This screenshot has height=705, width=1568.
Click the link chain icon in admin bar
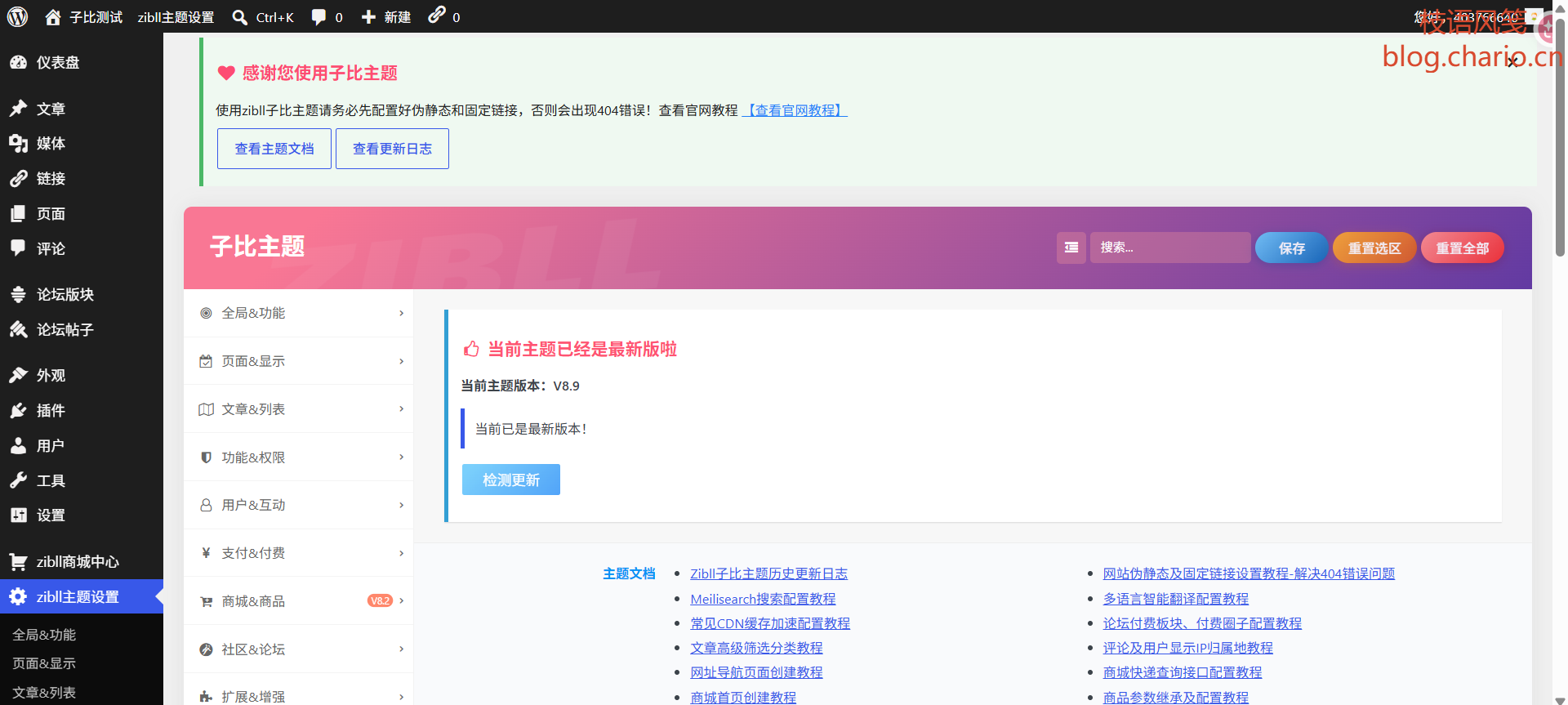(437, 15)
